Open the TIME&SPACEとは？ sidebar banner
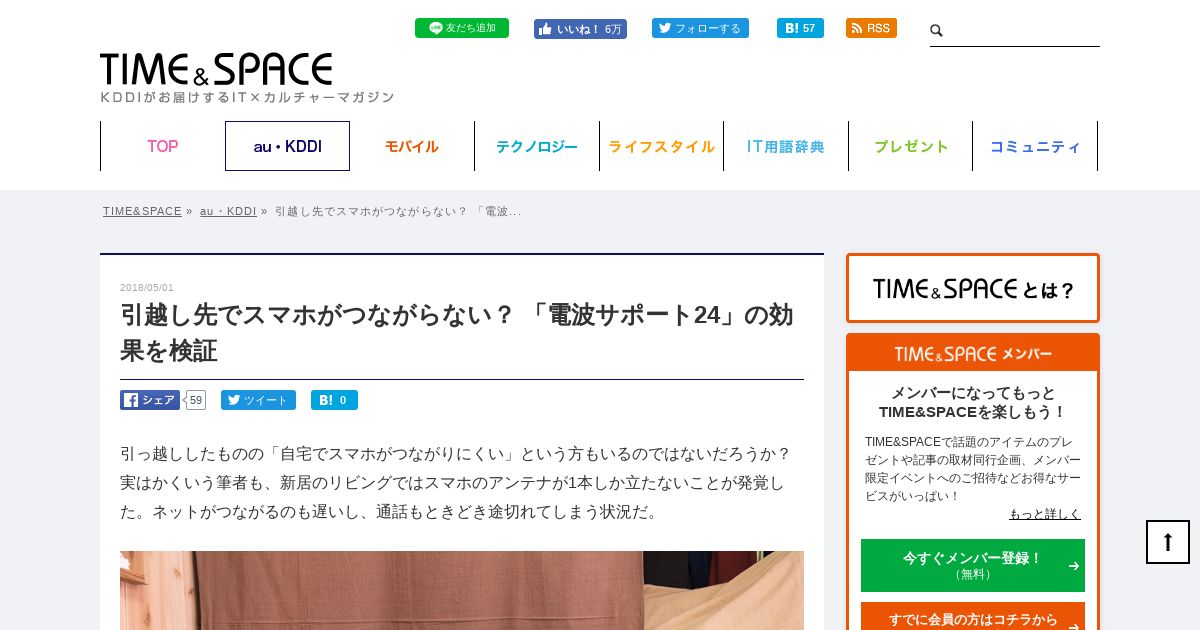Screen dimensions: 1200x630 (x=973, y=288)
